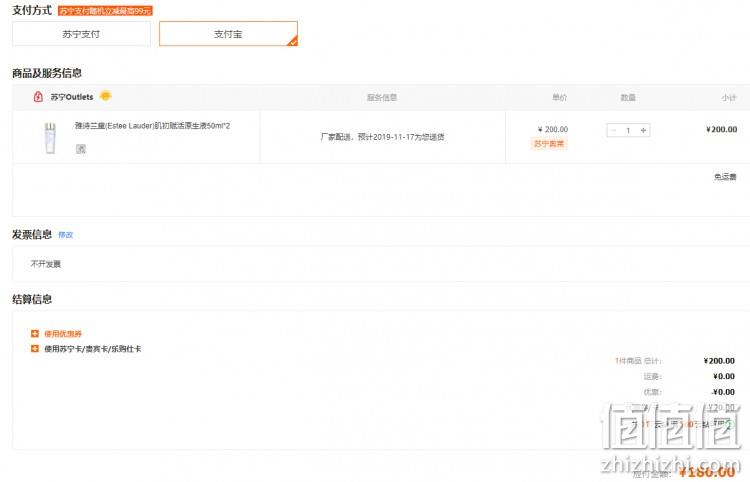Increase the product quantity with plus
750x482 pixels.
(x=643, y=130)
